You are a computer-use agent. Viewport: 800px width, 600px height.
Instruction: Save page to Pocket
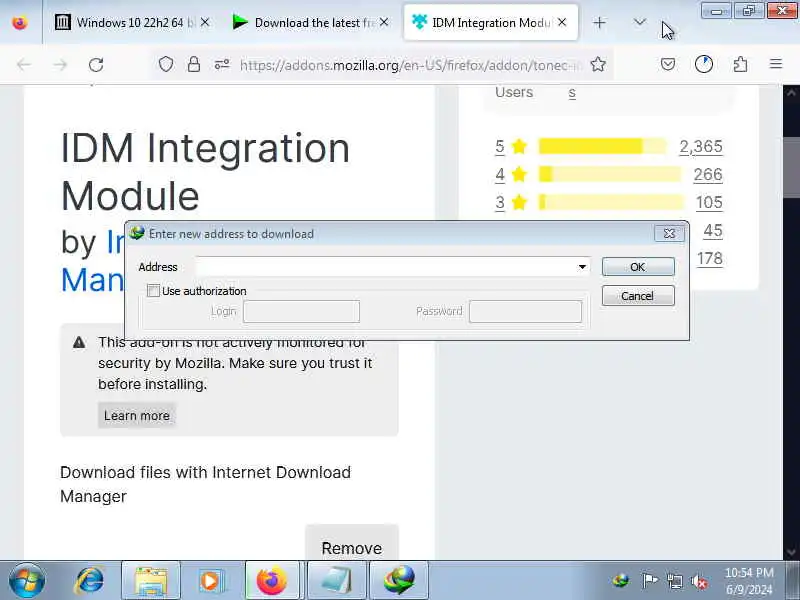[x=668, y=64]
